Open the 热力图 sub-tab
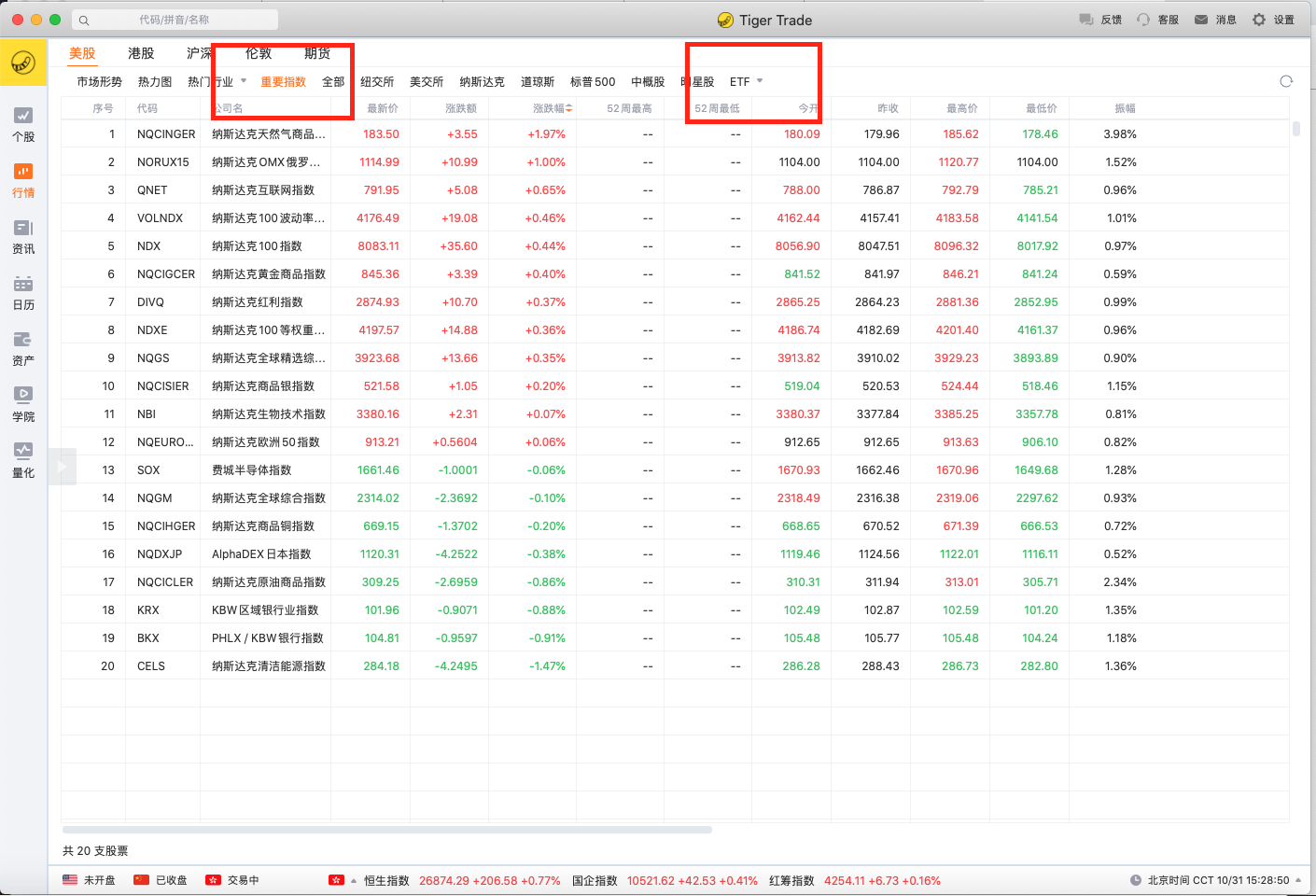Screen dimensions: 1316x896 (155, 82)
